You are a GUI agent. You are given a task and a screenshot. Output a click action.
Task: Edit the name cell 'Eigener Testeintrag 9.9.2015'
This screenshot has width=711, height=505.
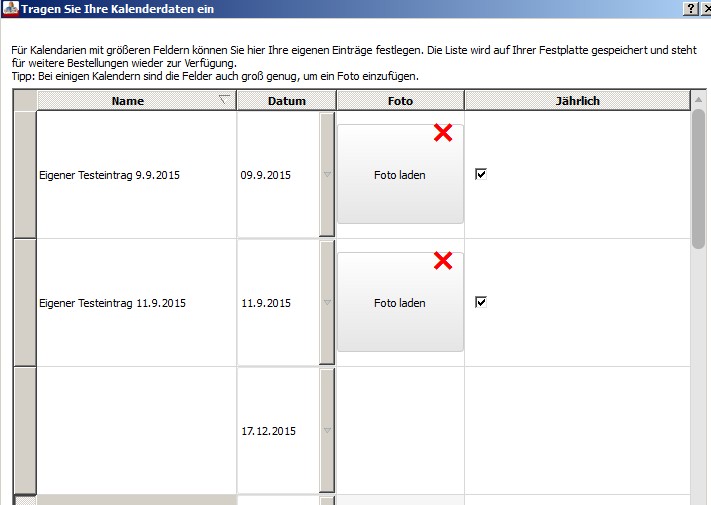click(x=136, y=175)
